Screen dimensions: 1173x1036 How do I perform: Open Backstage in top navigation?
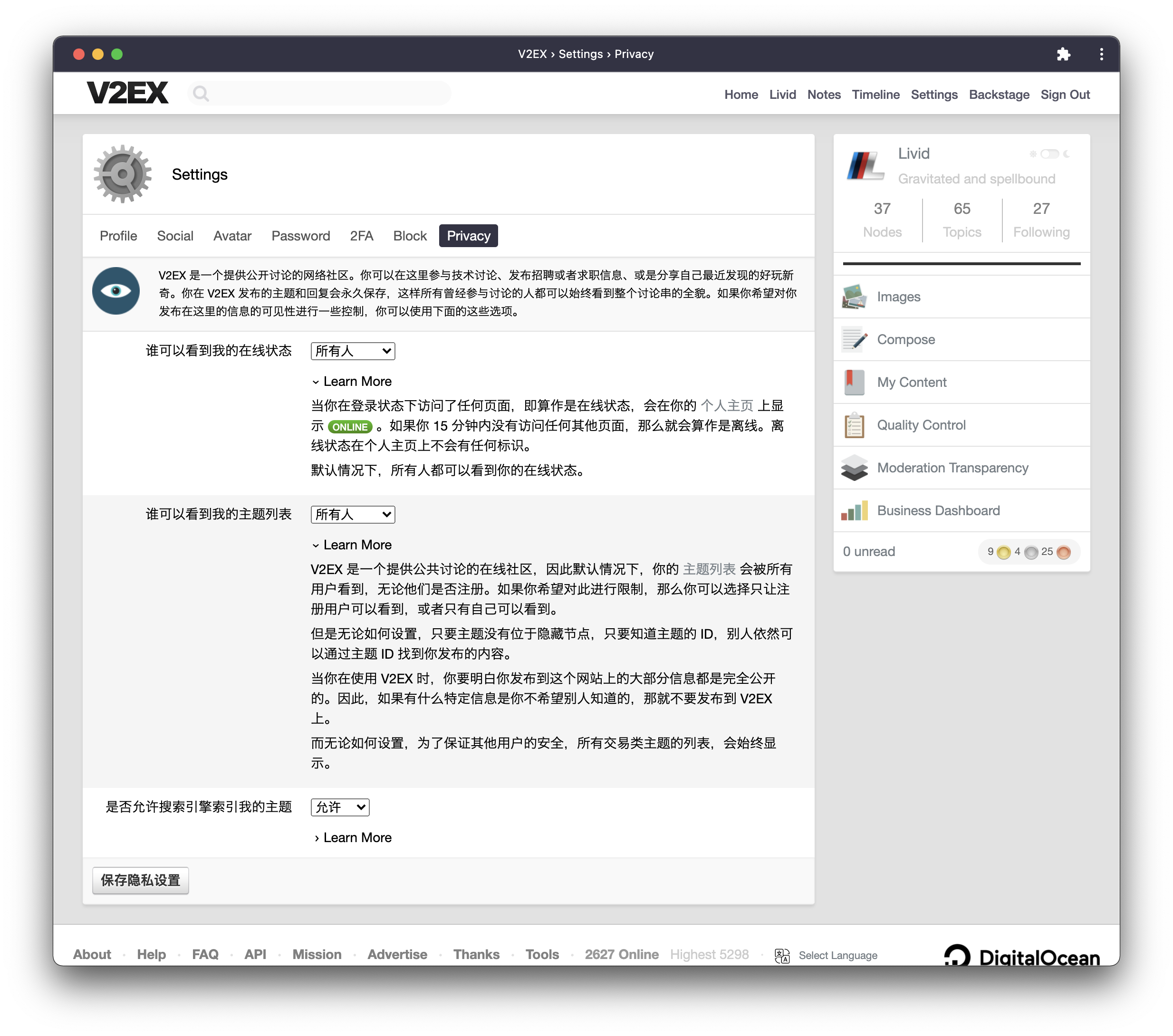click(999, 95)
